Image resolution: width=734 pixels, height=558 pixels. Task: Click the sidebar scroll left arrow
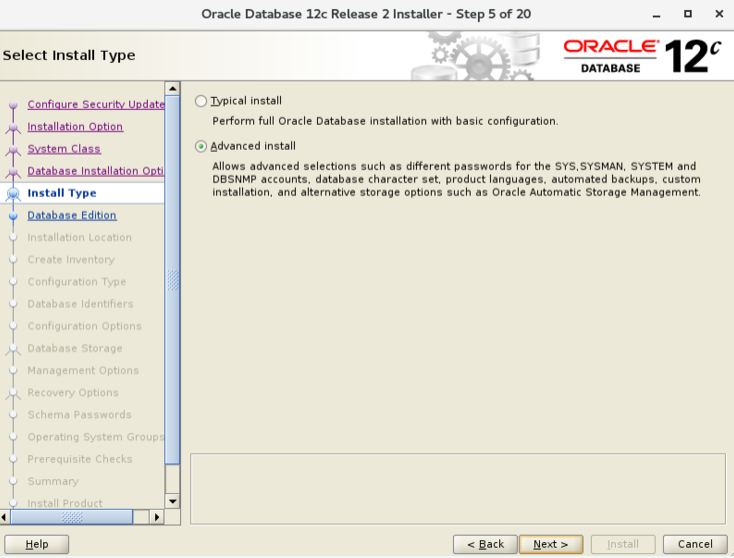4,517
